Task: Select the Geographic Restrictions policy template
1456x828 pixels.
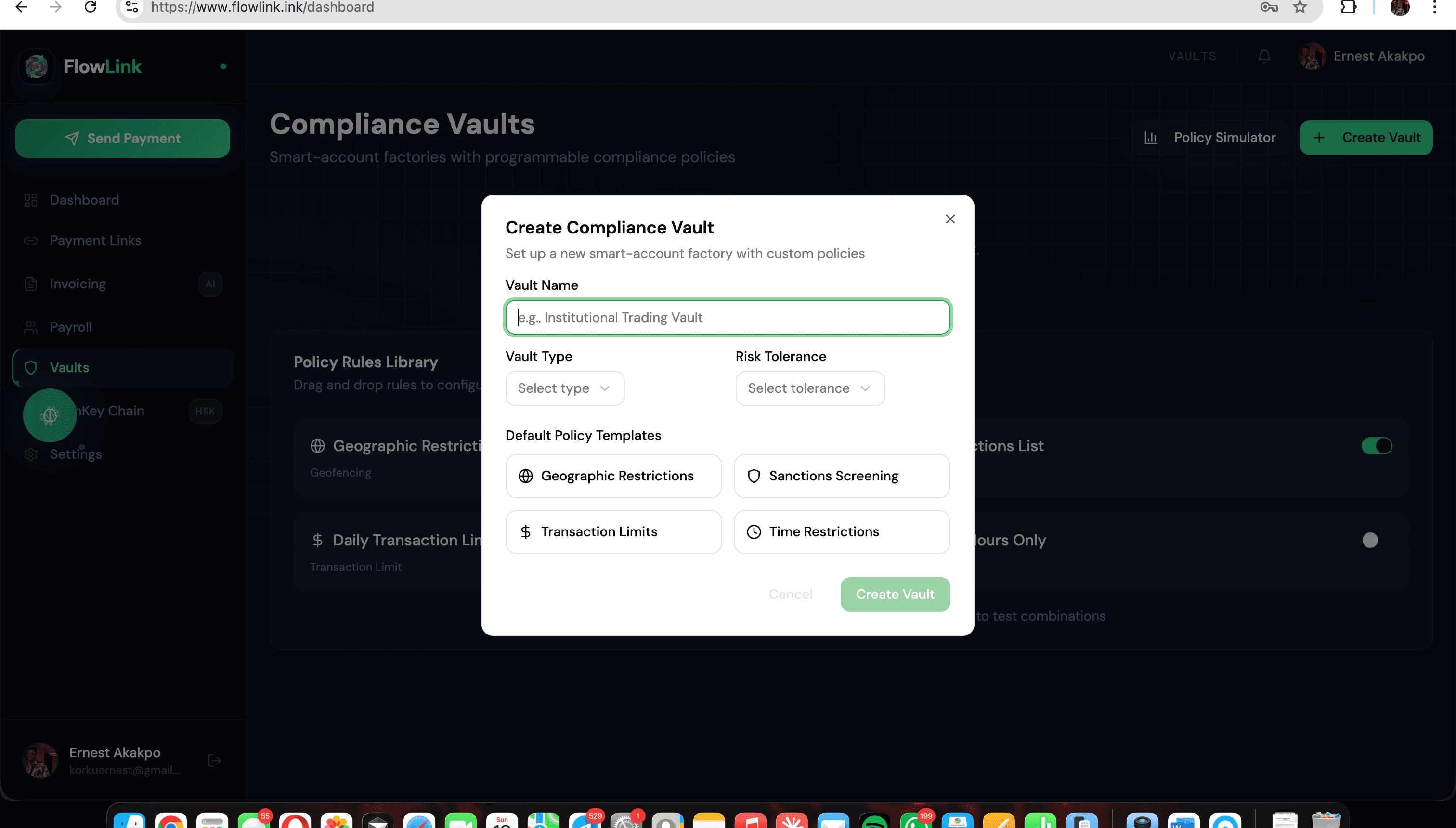Action: pyautogui.click(x=613, y=476)
